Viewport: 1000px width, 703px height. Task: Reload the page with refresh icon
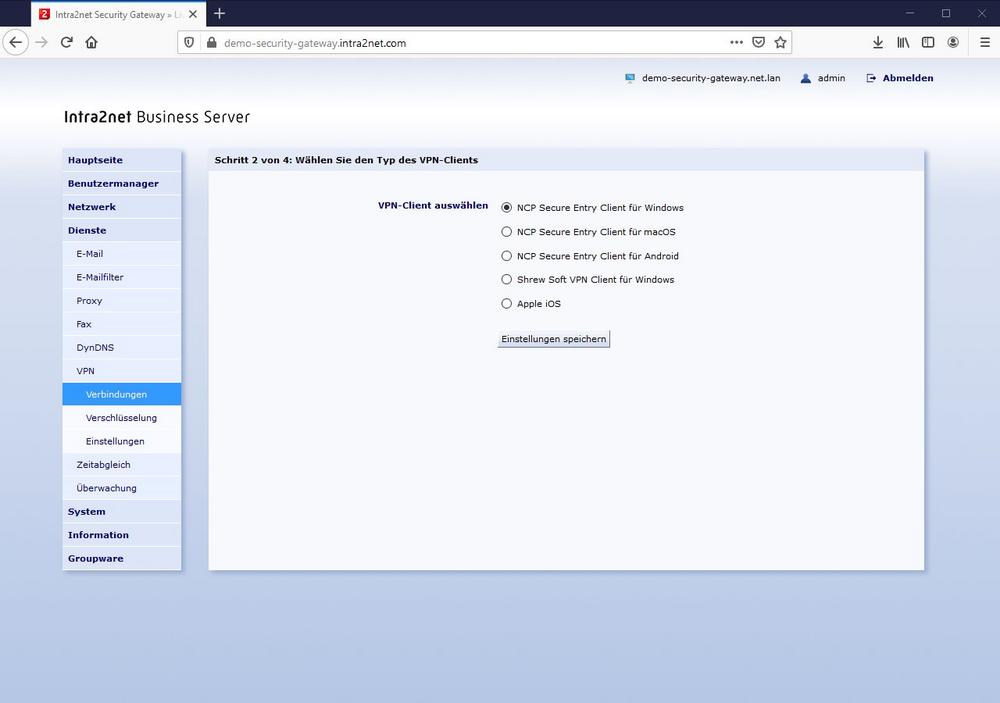click(x=66, y=43)
